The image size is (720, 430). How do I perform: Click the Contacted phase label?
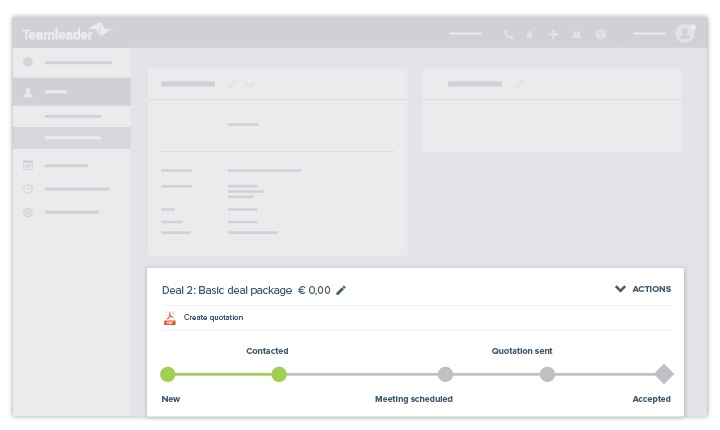tap(267, 351)
